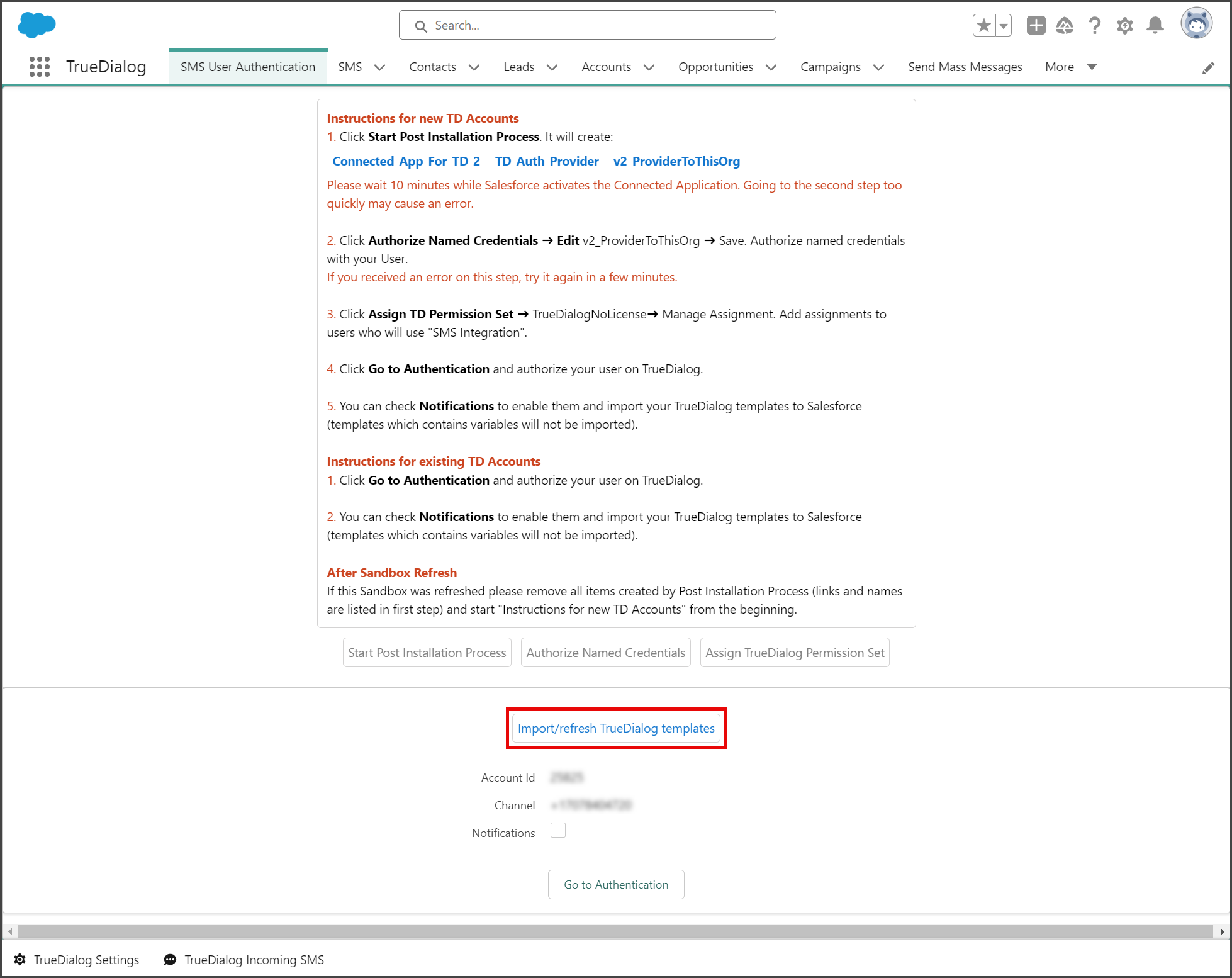Open the Trailhead guidance icon

(x=1065, y=25)
